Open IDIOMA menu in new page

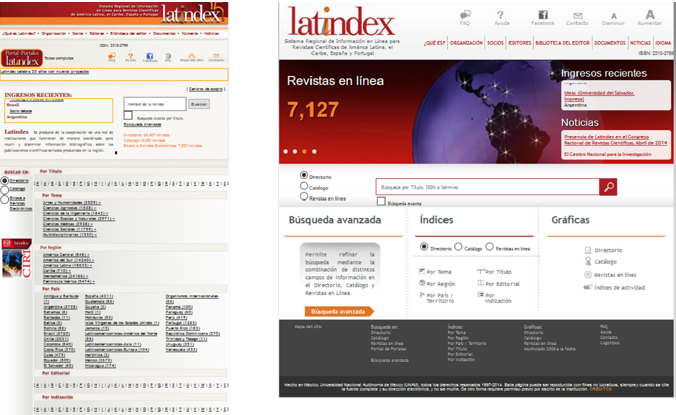[663, 43]
